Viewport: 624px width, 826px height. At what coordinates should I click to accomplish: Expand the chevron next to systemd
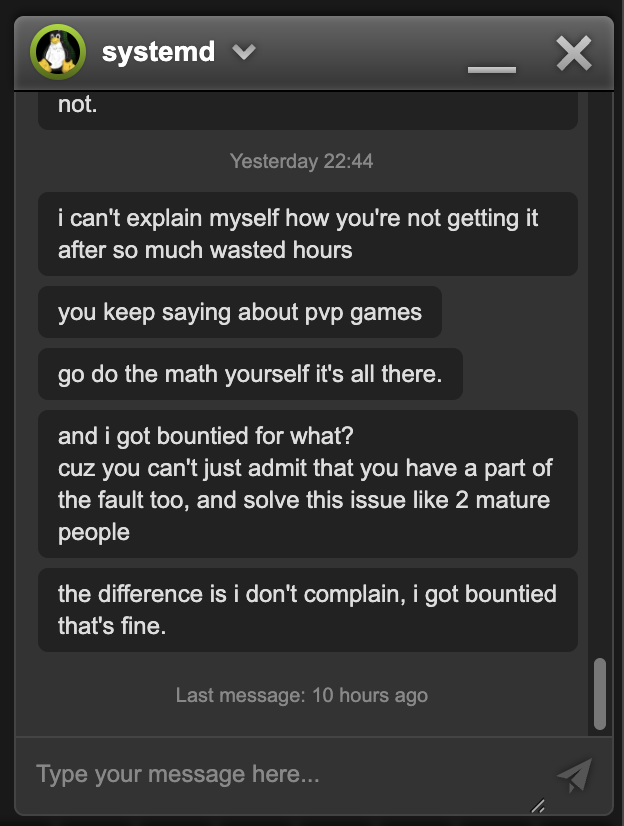click(244, 52)
